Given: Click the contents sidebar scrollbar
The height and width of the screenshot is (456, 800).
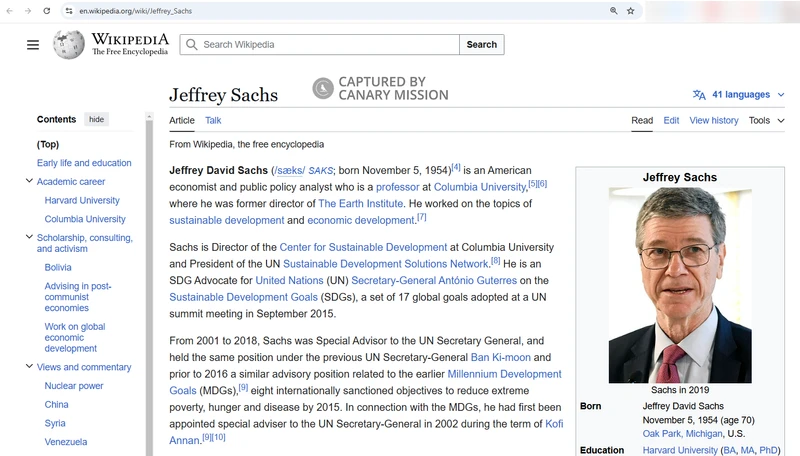Looking at the screenshot, I should [x=149, y=286].
